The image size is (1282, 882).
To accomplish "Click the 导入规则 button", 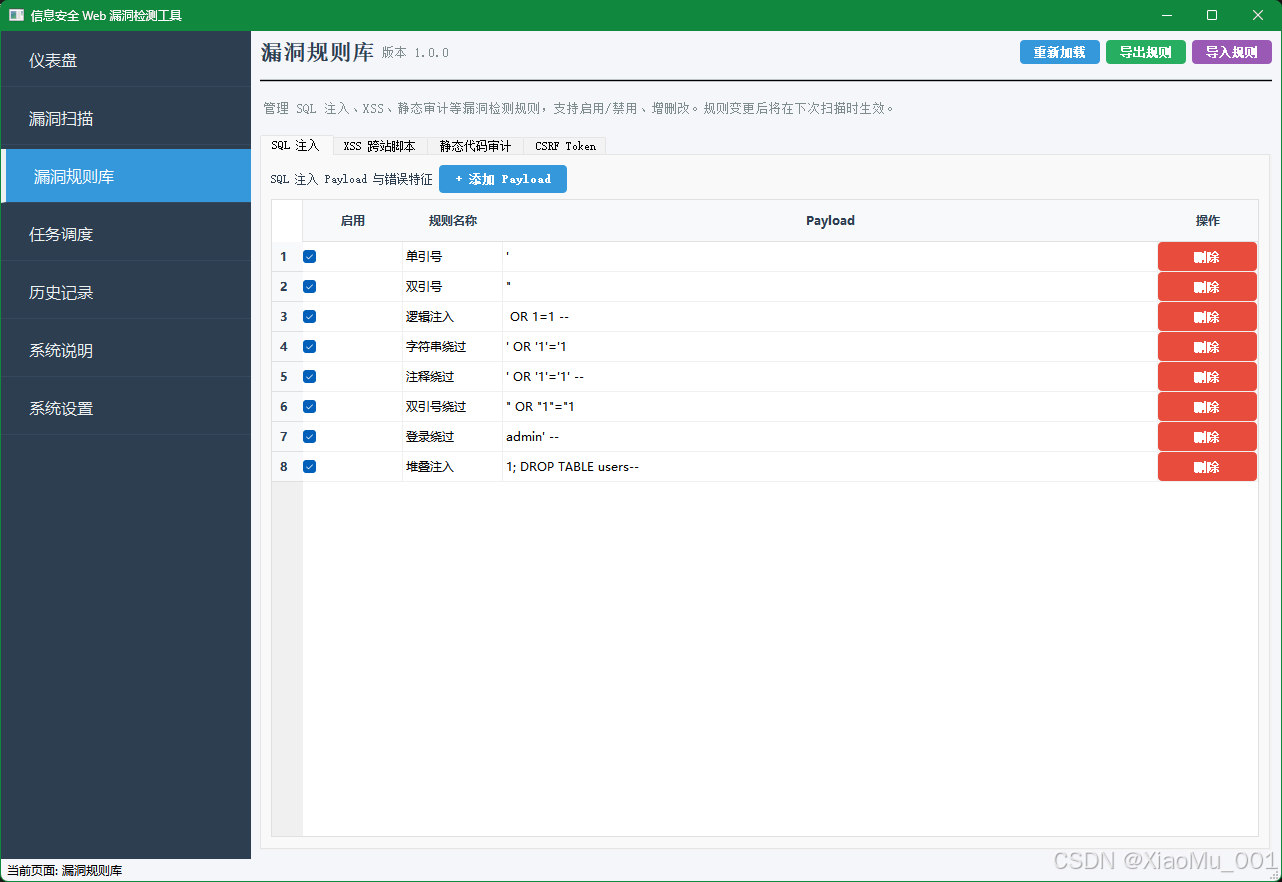I will 1232,52.
